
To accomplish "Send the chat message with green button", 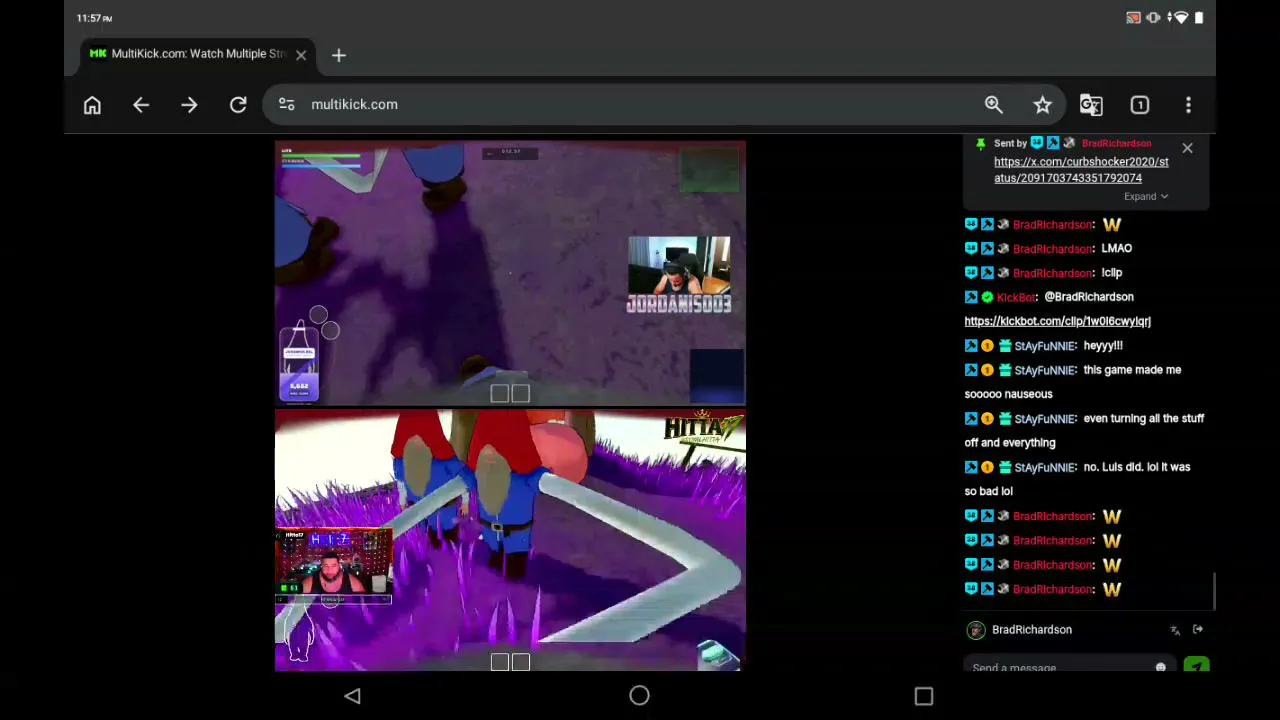I will [x=1197, y=666].
